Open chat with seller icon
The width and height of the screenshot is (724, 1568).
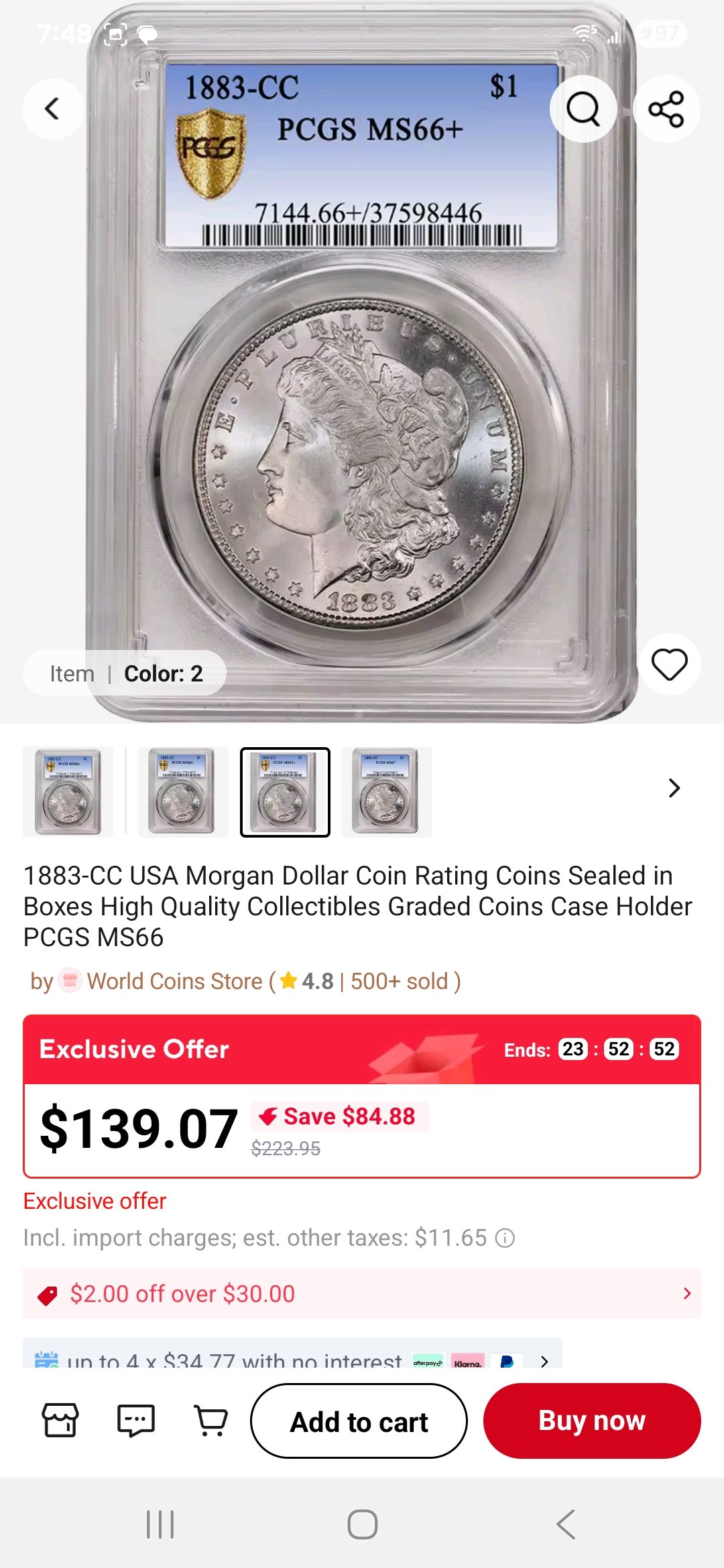pos(136,1420)
